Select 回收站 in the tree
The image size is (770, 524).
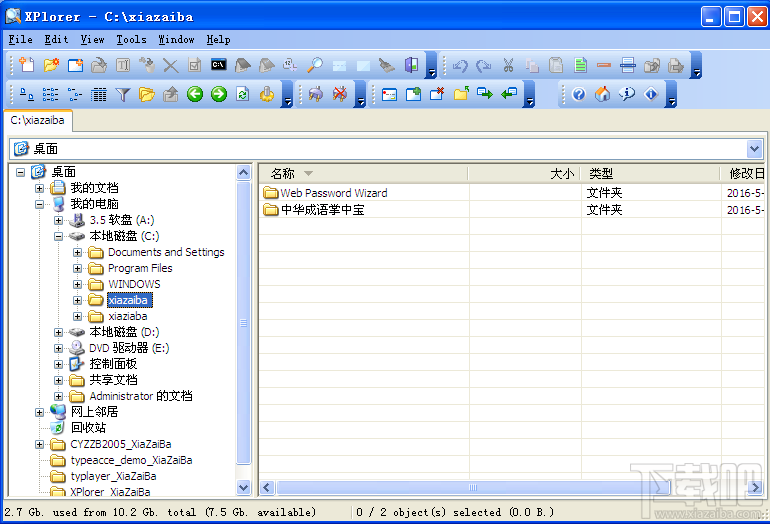tap(88, 428)
